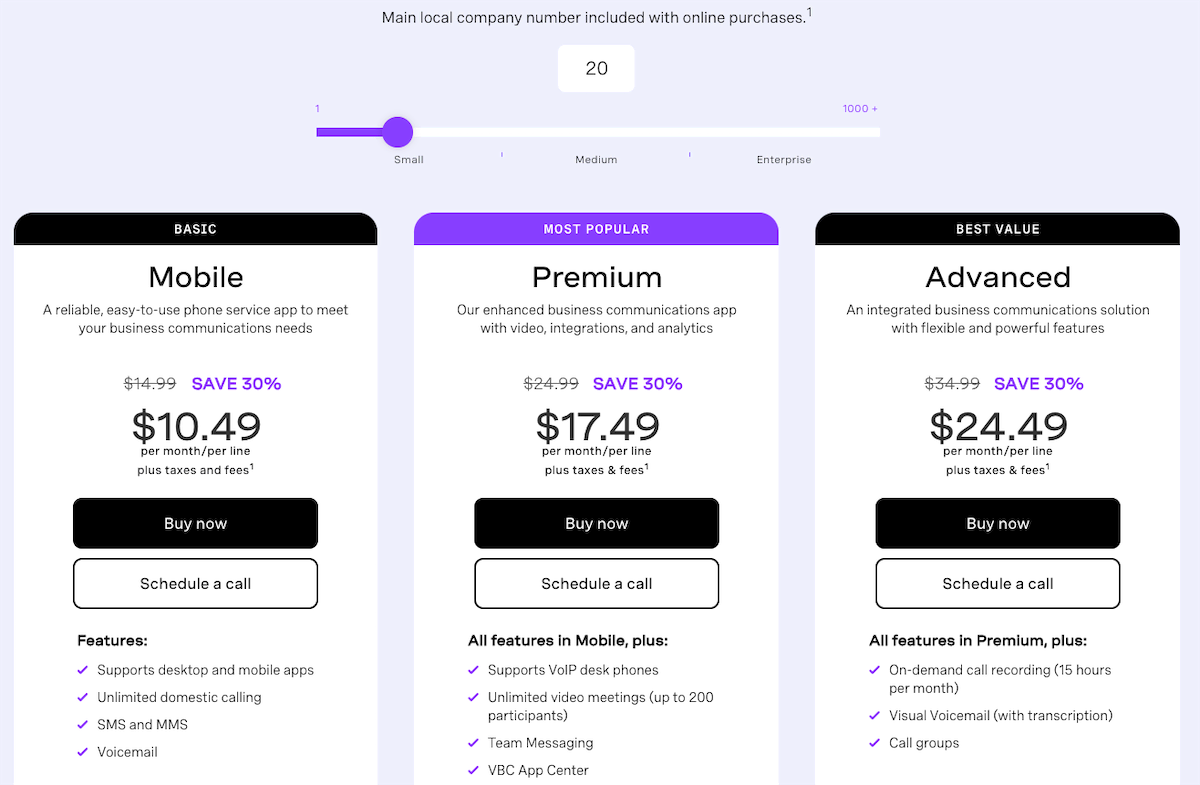Click the purple slider handle
This screenshot has width=1200, height=785.
click(398, 131)
